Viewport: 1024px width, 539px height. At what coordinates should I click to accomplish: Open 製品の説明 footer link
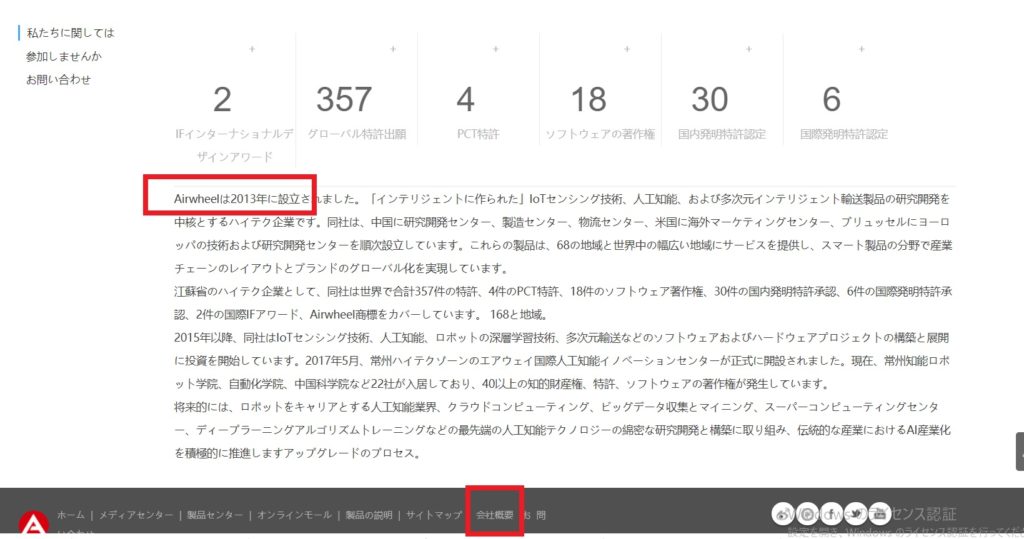pyautogui.click(x=368, y=515)
